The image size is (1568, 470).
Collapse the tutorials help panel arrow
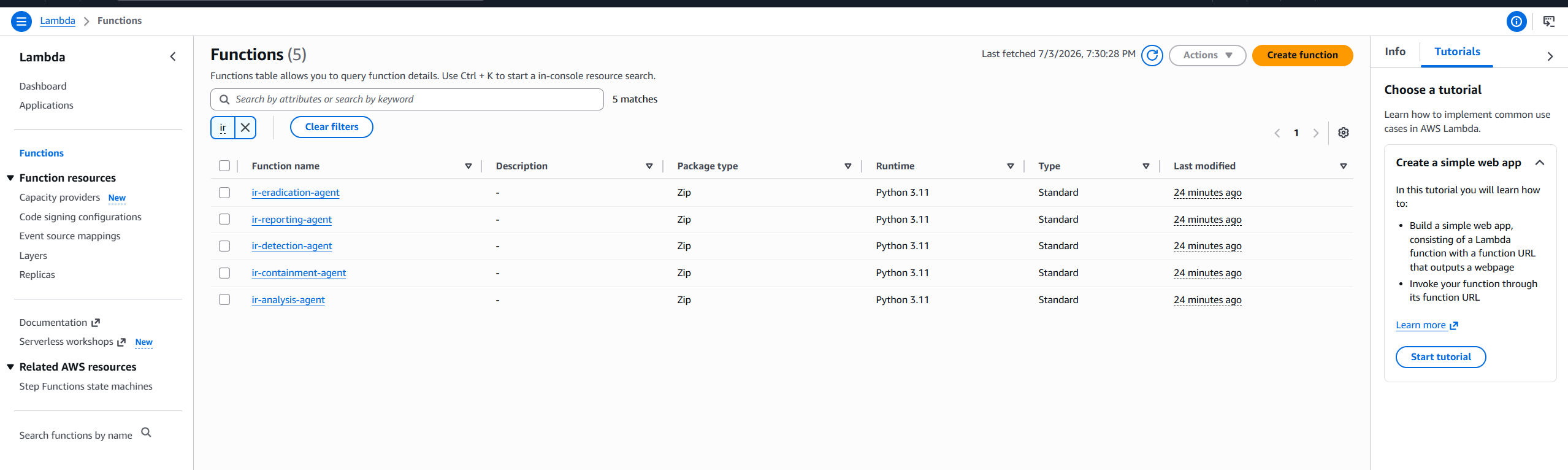[1550, 56]
